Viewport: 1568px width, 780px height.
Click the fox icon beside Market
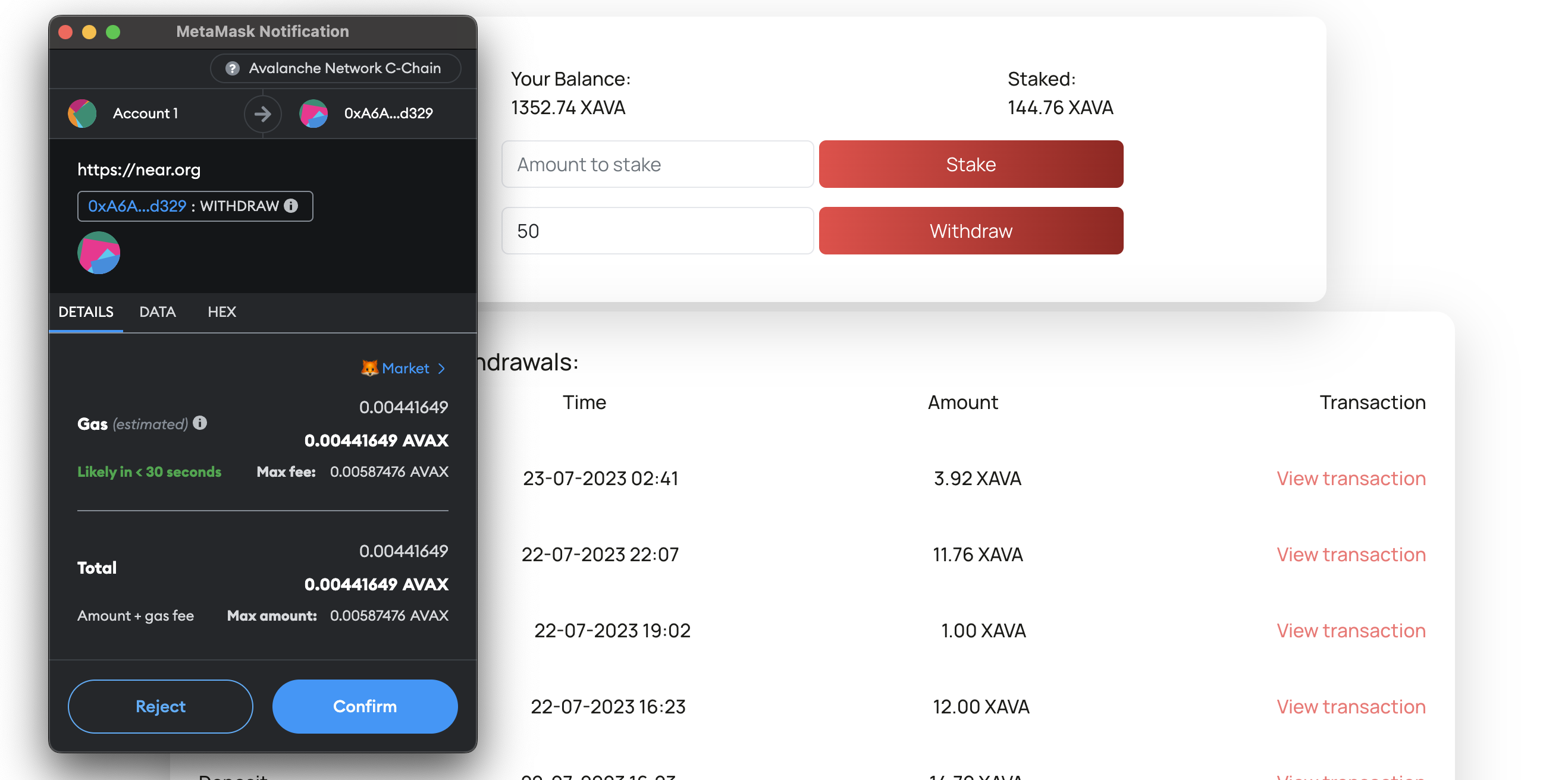pos(369,368)
